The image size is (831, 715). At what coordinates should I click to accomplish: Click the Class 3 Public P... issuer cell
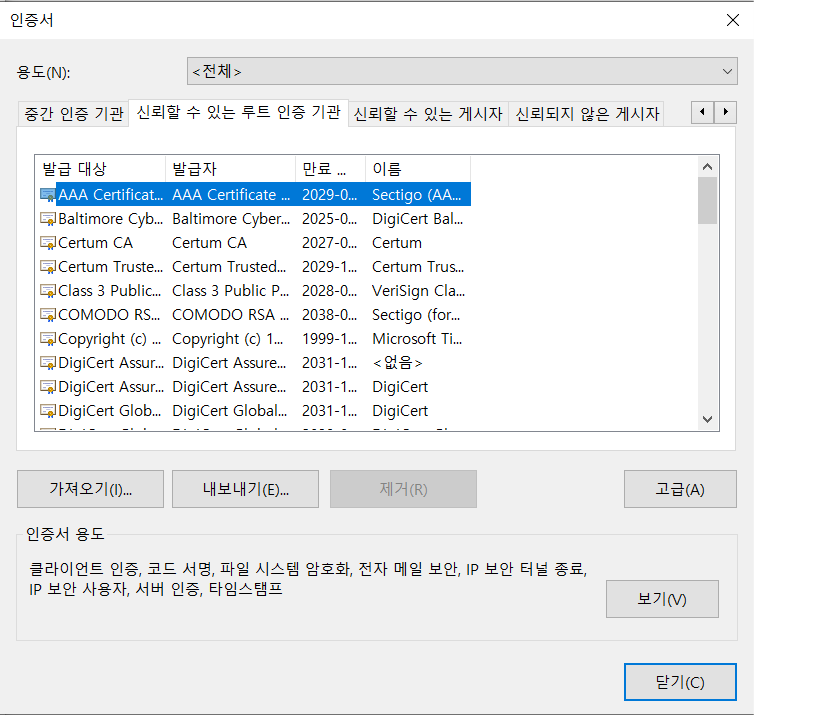click(231, 291)
